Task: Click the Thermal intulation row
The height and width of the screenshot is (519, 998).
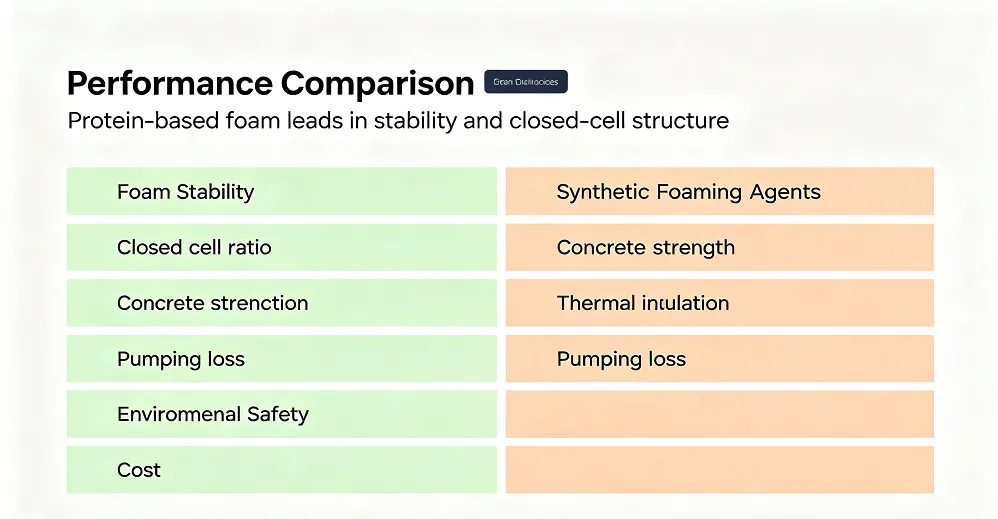Action: pos(720,302)
